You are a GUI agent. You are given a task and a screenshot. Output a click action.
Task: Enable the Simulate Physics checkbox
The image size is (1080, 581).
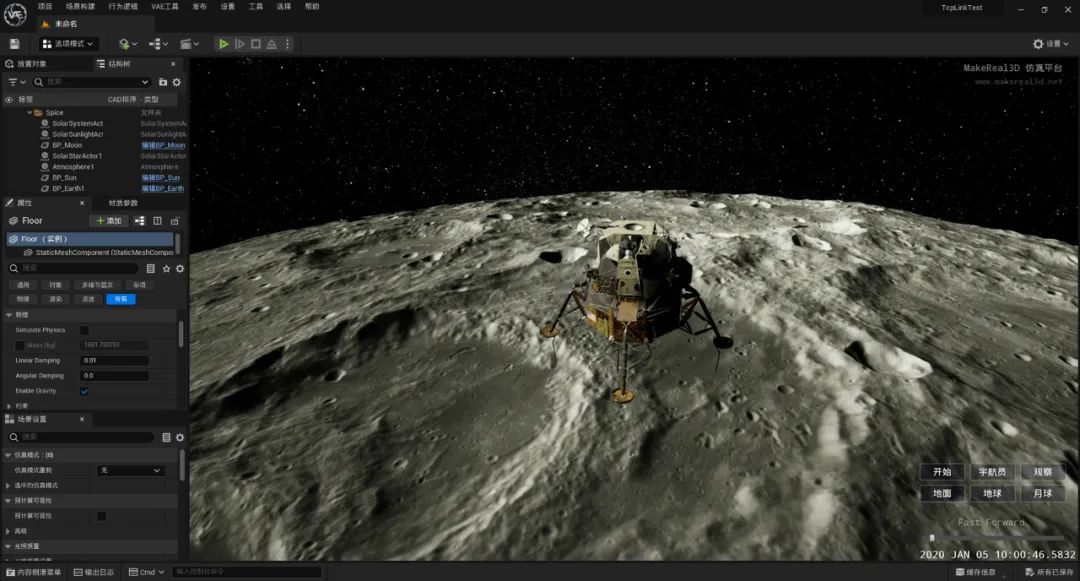(x=84, y=329)
